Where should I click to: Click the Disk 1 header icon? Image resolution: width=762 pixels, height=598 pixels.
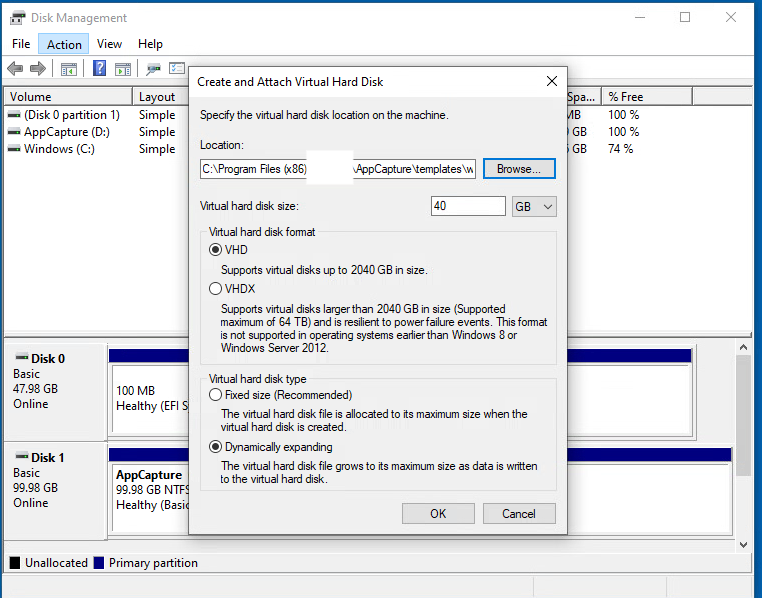coord(22,456)
